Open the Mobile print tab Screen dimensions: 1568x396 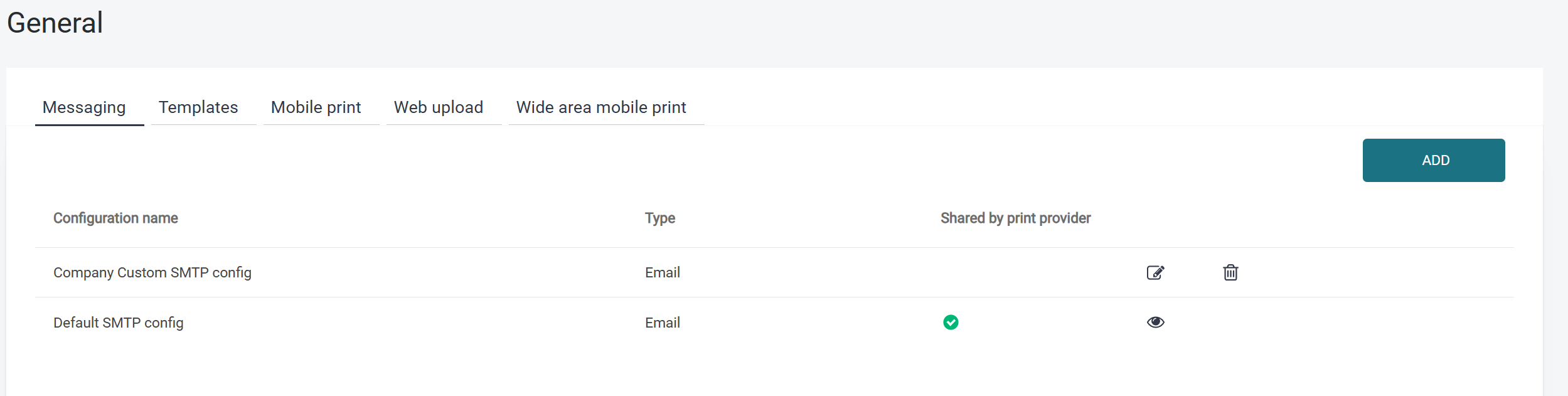click(x=316, y=107)
